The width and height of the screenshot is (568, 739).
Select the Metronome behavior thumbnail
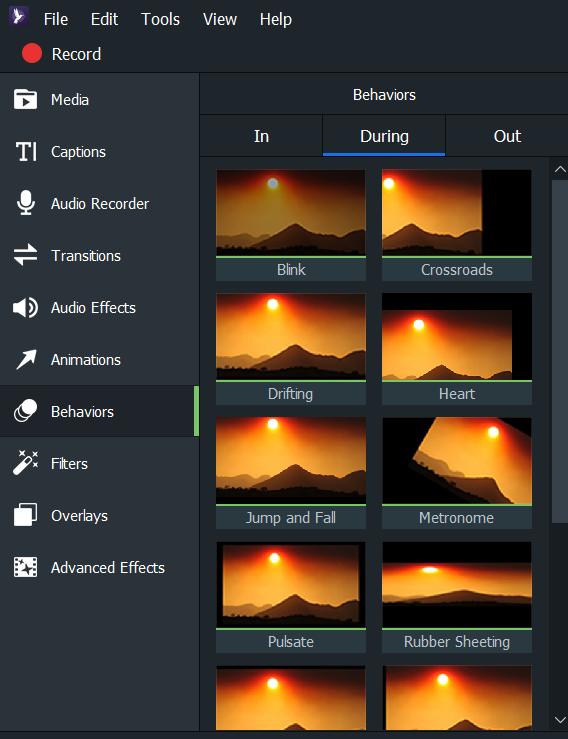point(457,460)
